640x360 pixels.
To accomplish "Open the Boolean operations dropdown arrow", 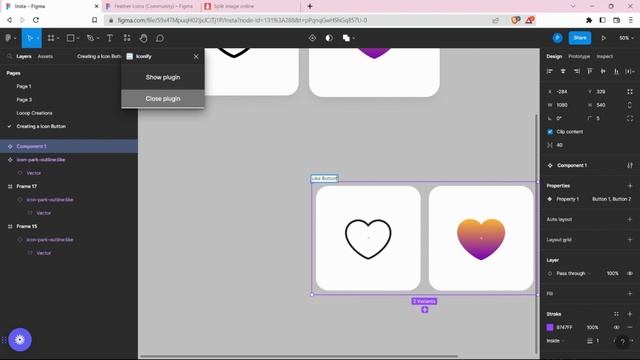I will (x=353, y=38).
